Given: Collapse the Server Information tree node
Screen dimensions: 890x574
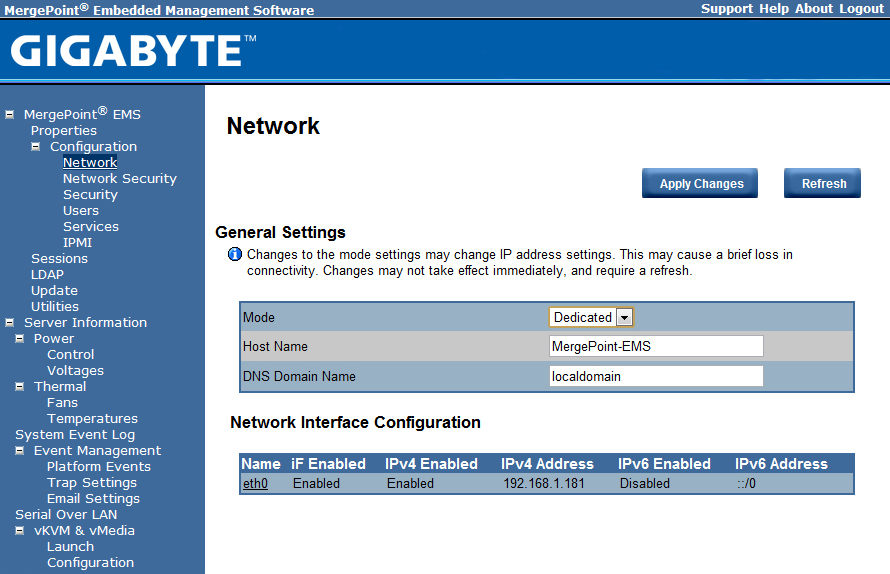Looking at the screenshot, I should (x=10, y=322).
